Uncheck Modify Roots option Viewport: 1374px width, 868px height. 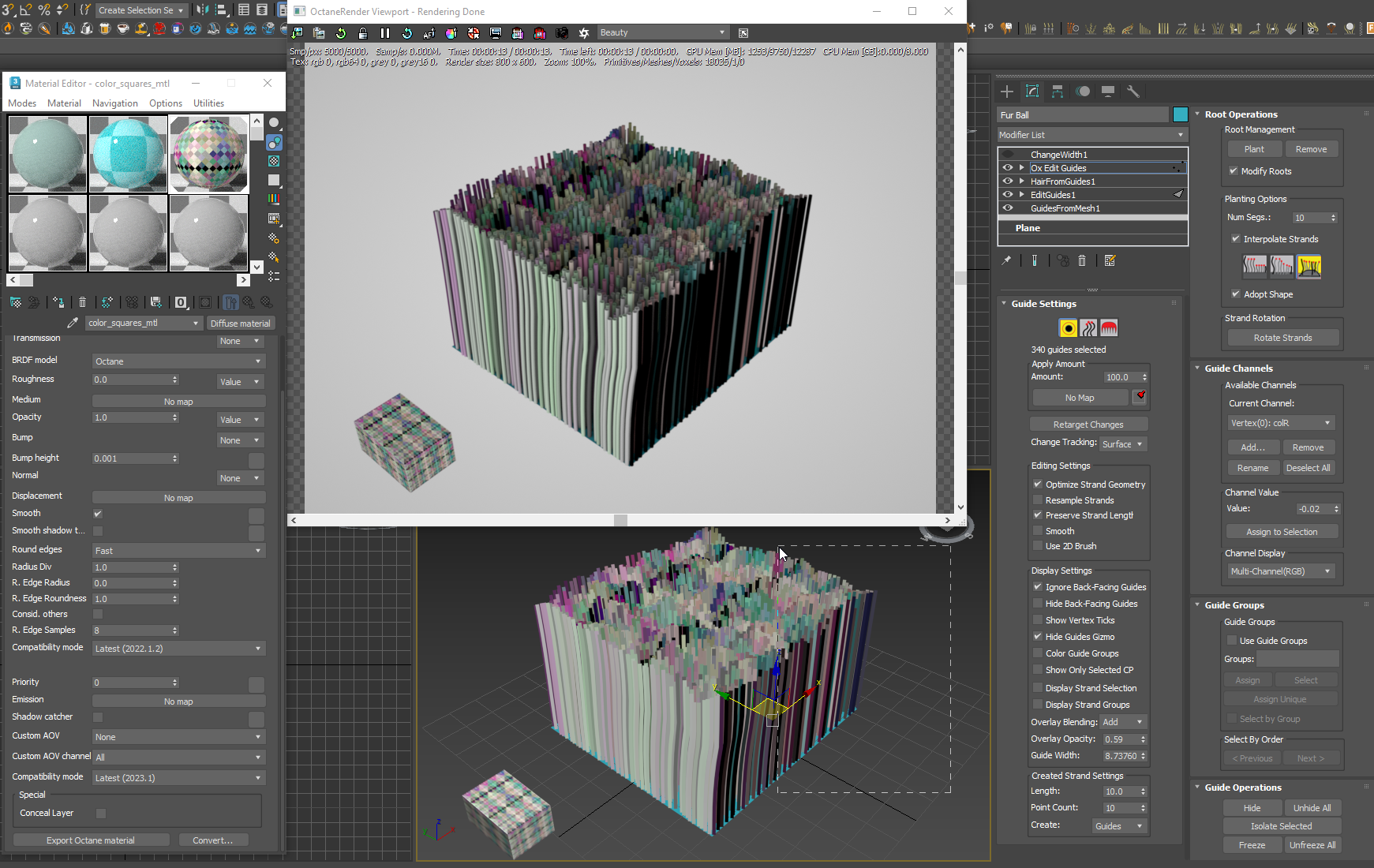click(x=1234, y=171)
